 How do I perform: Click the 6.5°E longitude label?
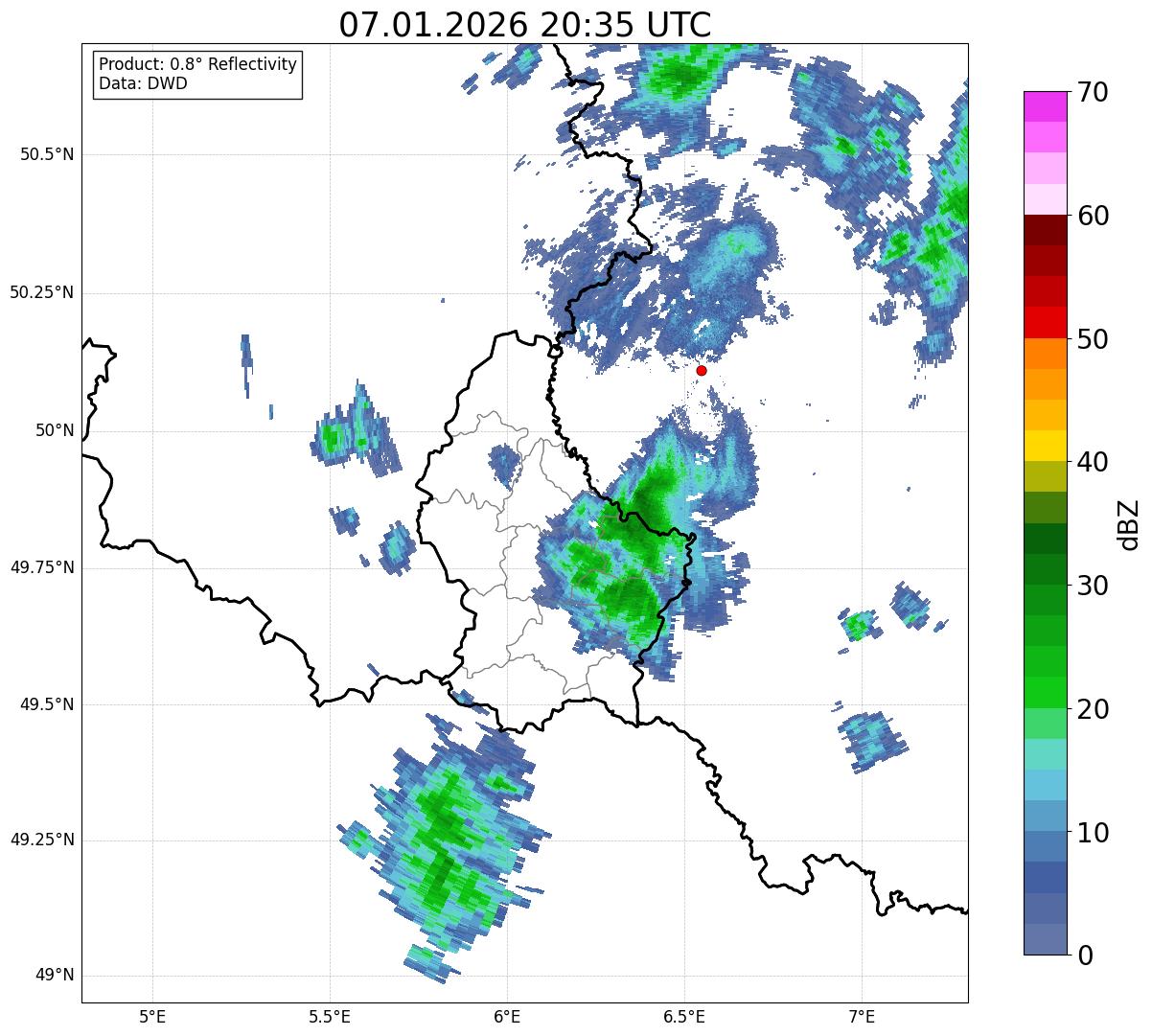point(684,1016)
